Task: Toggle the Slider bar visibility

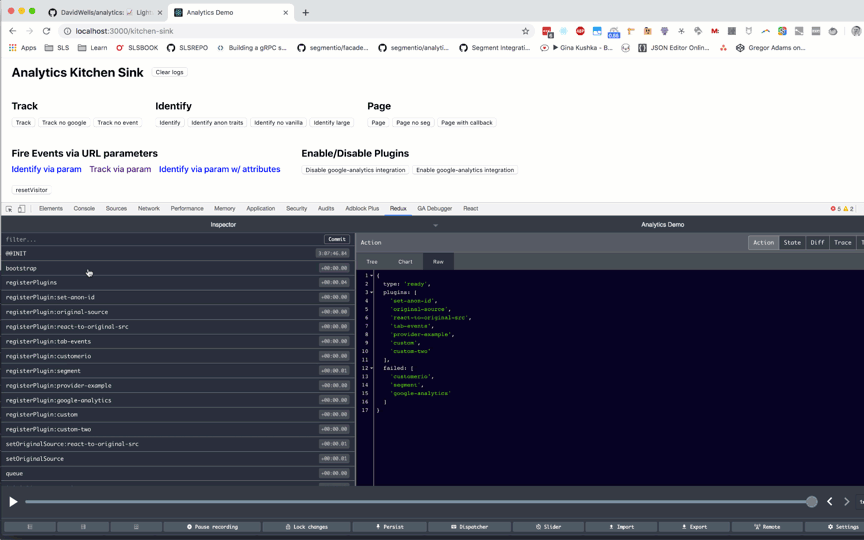Action: [x=548, y=527]
